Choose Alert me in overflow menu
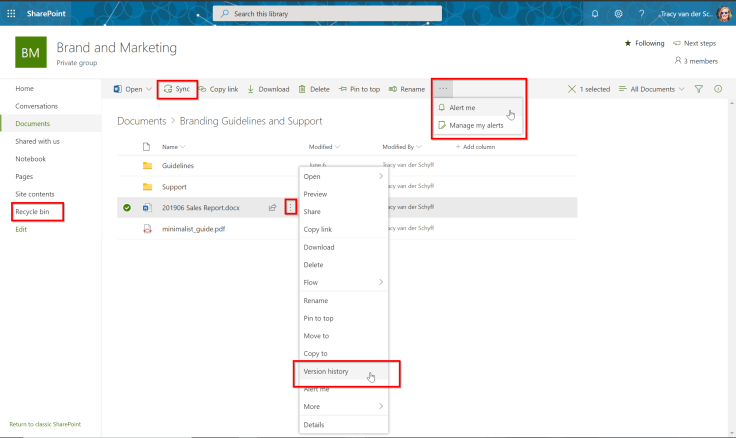This screenshot has height=438, width=736. pos(462,107)
